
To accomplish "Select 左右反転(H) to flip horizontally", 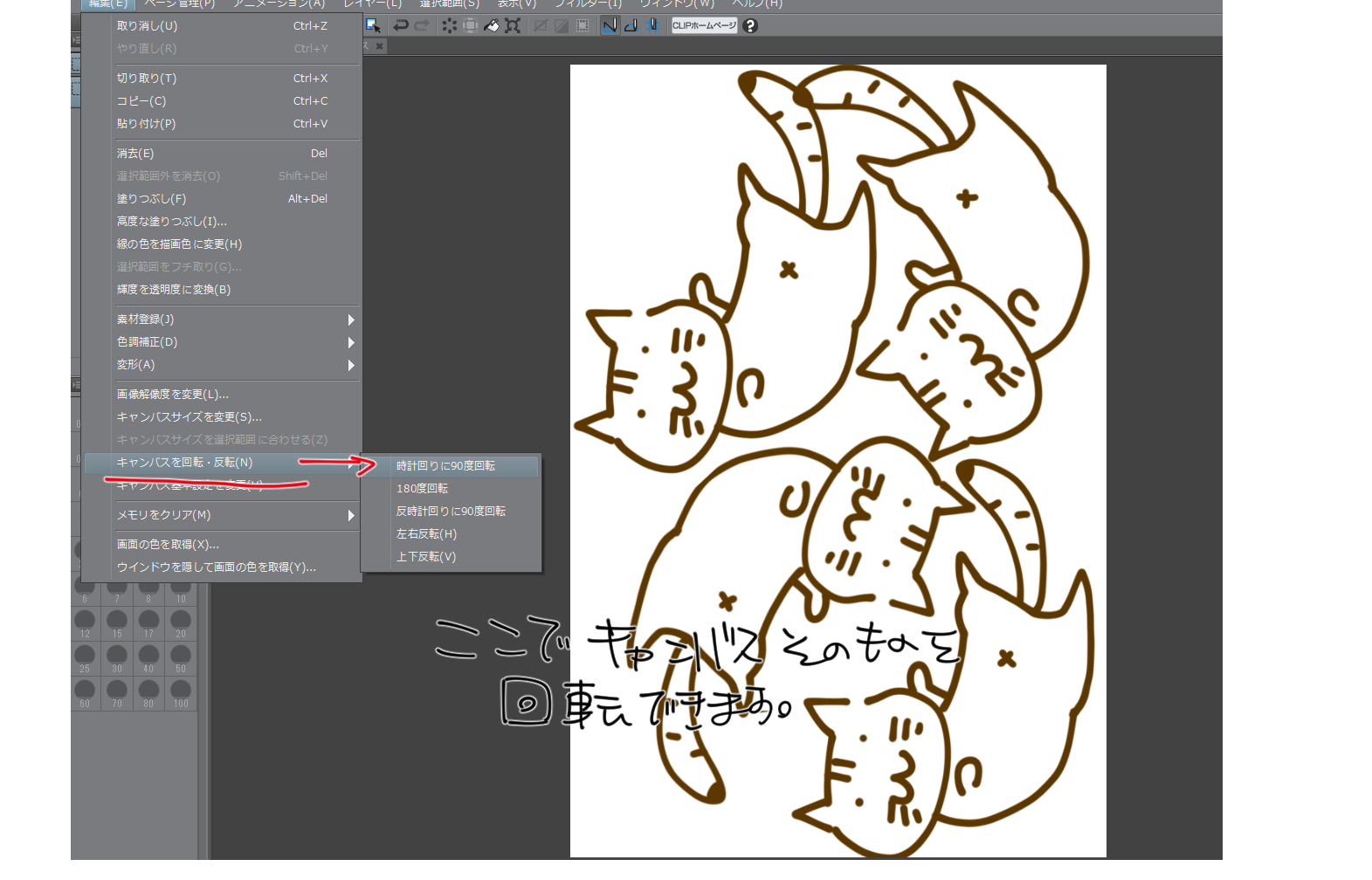I will tap(426, 534).
